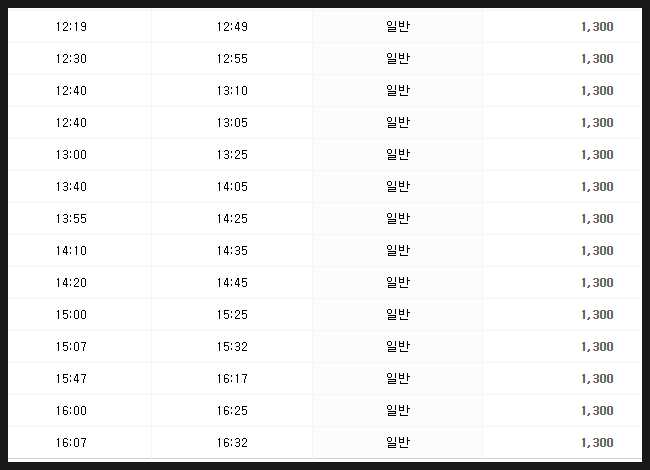Select the 13:05 arrival time cell

[x=232, y=122]
